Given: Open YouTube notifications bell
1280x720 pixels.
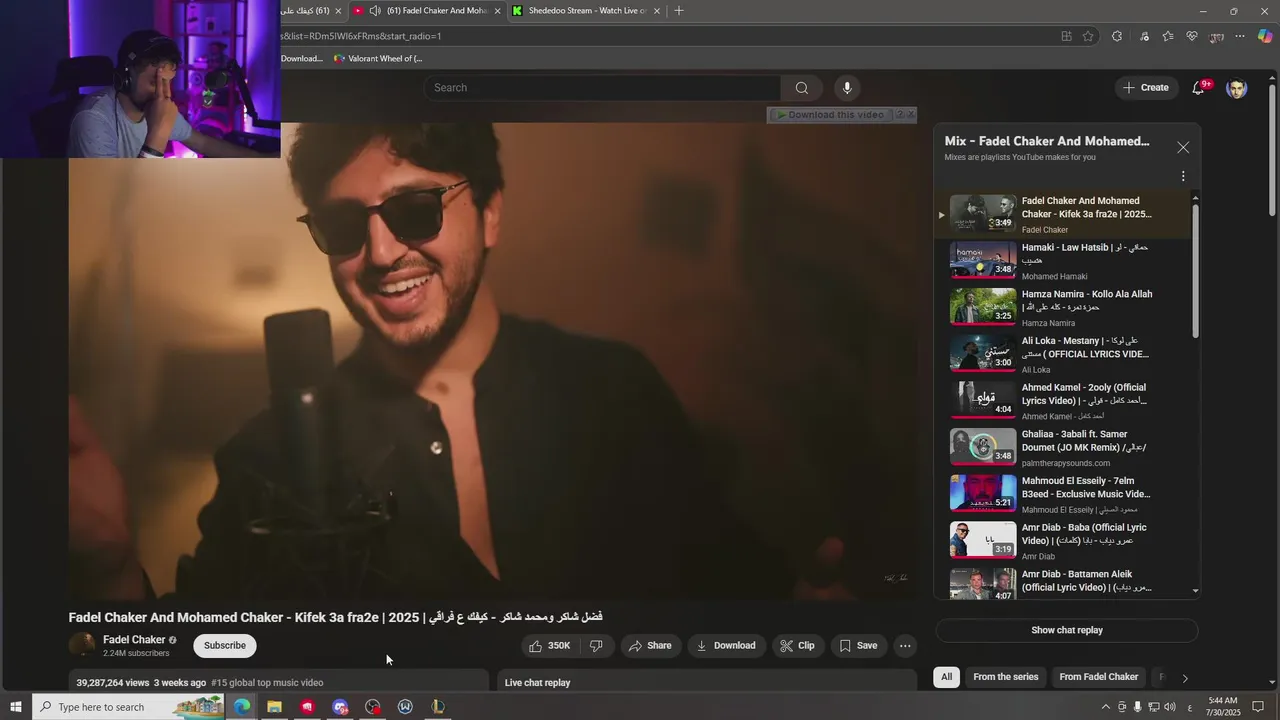Looking at the screenshot, I should 1199,88.
